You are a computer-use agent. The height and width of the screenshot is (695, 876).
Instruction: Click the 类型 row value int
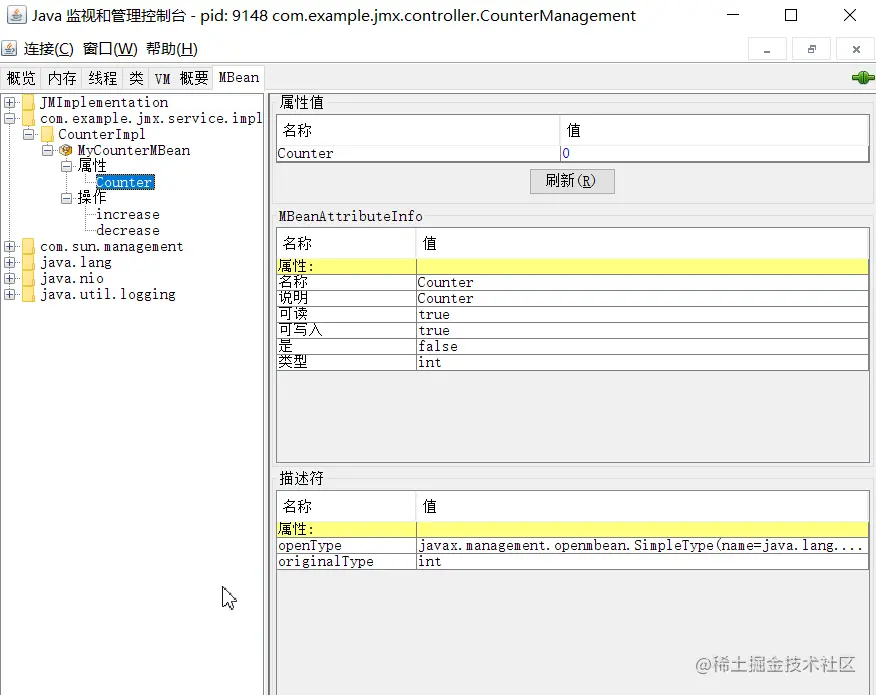[642, 363]
